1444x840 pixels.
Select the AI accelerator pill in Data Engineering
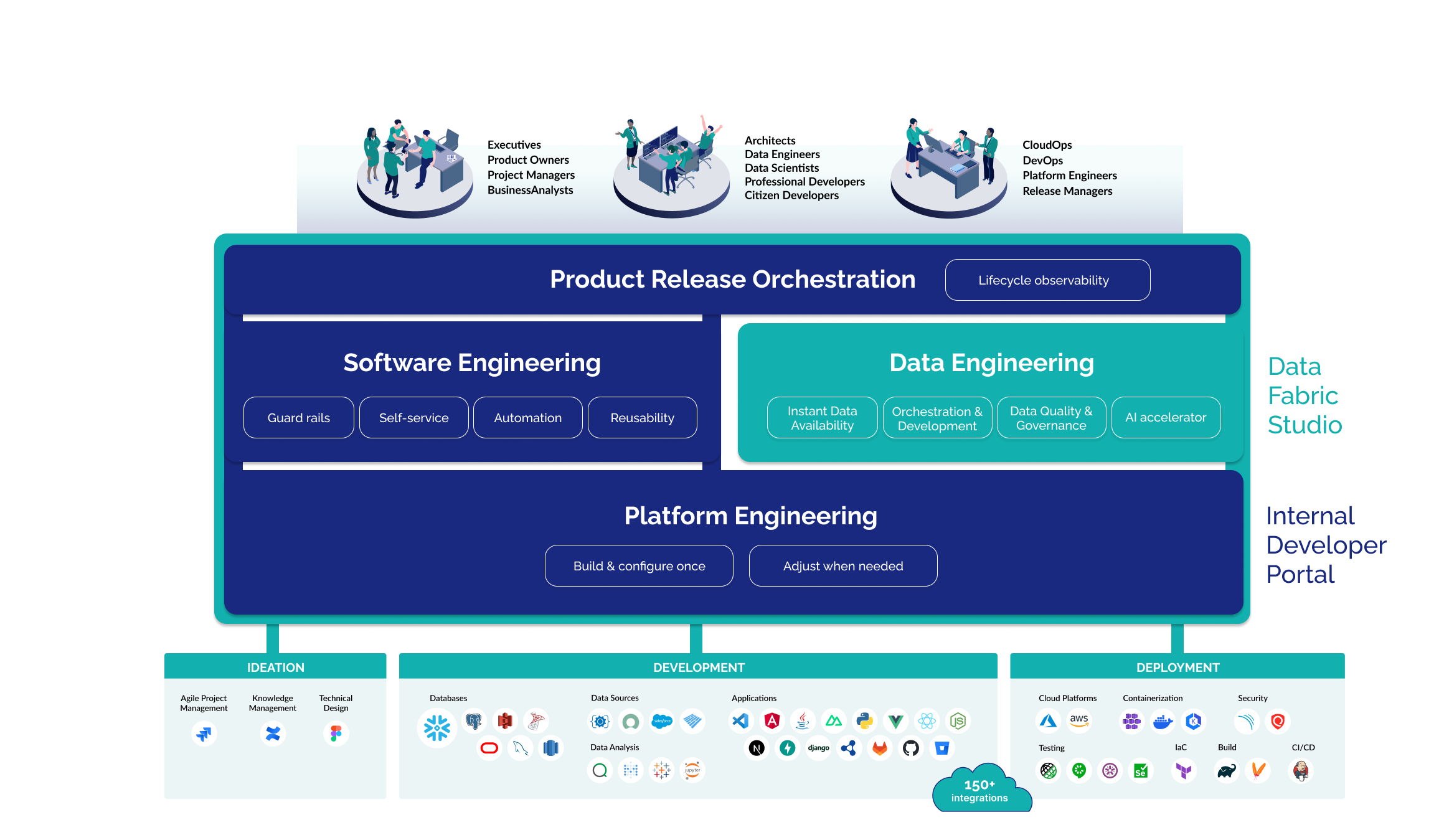(x=1166, y=417)
